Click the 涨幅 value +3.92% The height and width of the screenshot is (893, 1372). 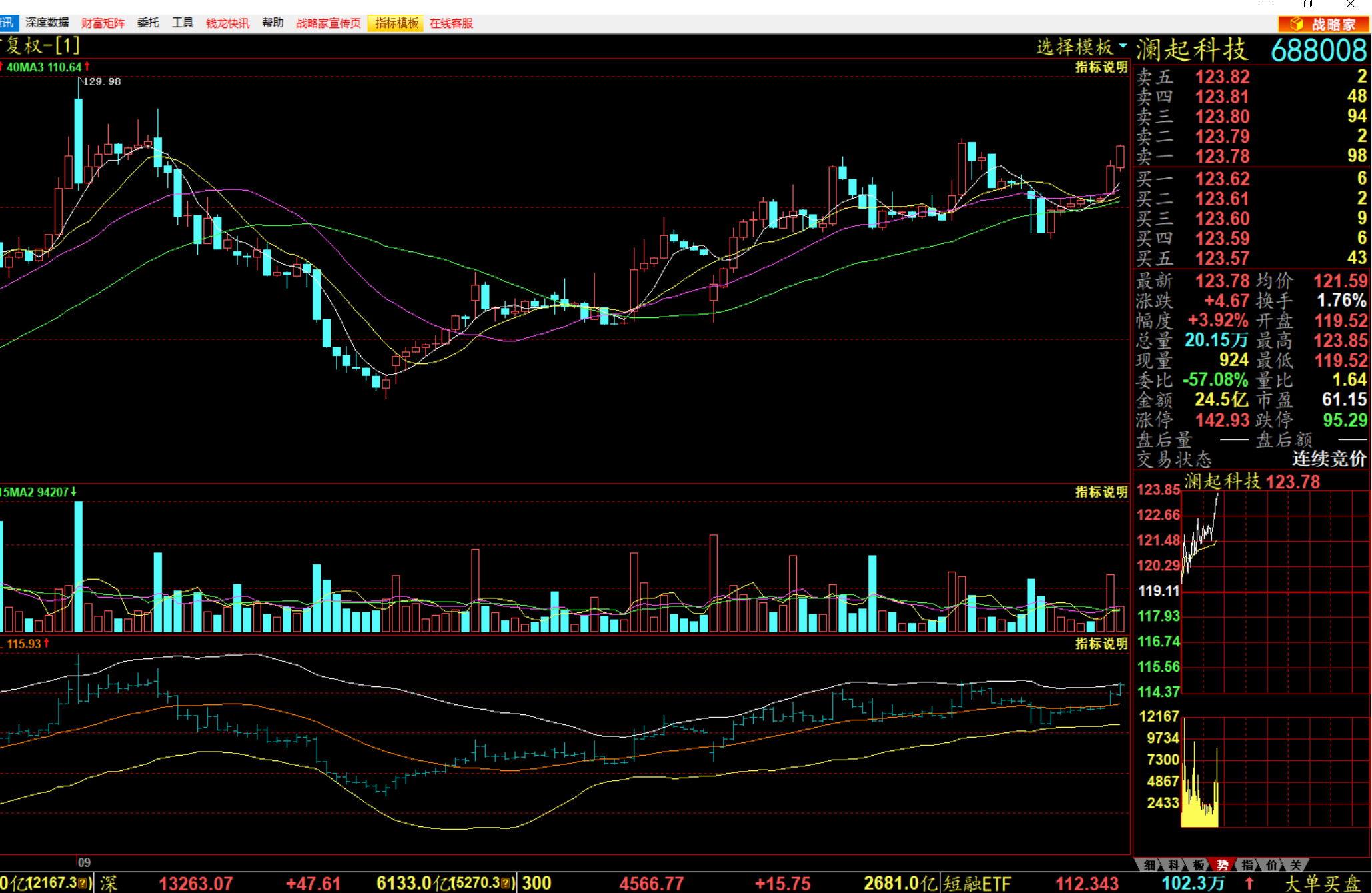click(x=1218, y=320)
